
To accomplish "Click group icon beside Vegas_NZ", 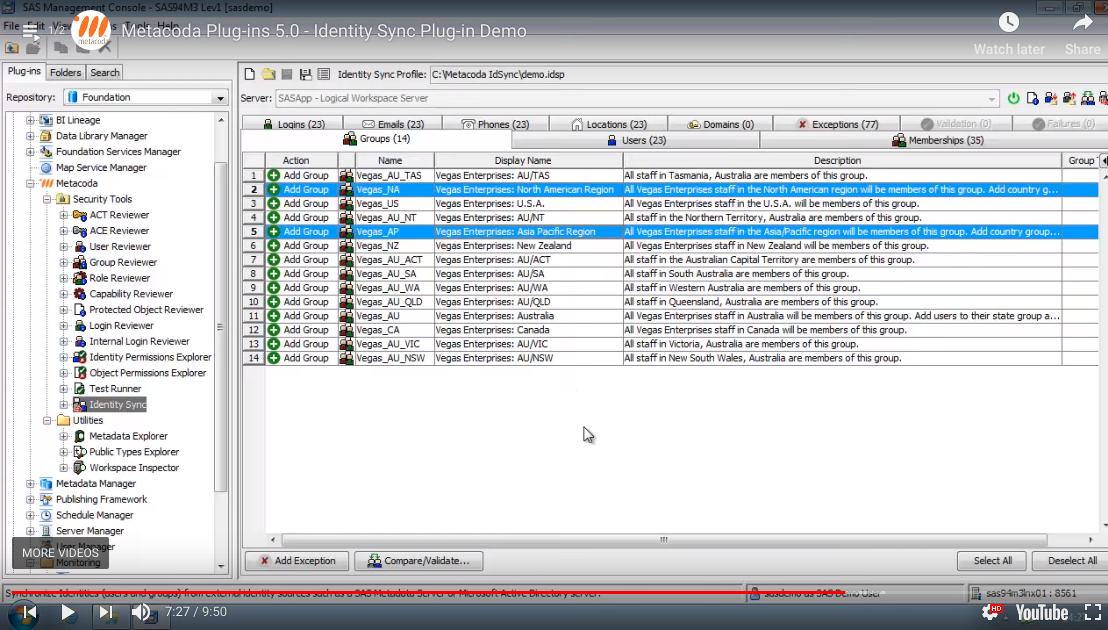I will (346, 246).
